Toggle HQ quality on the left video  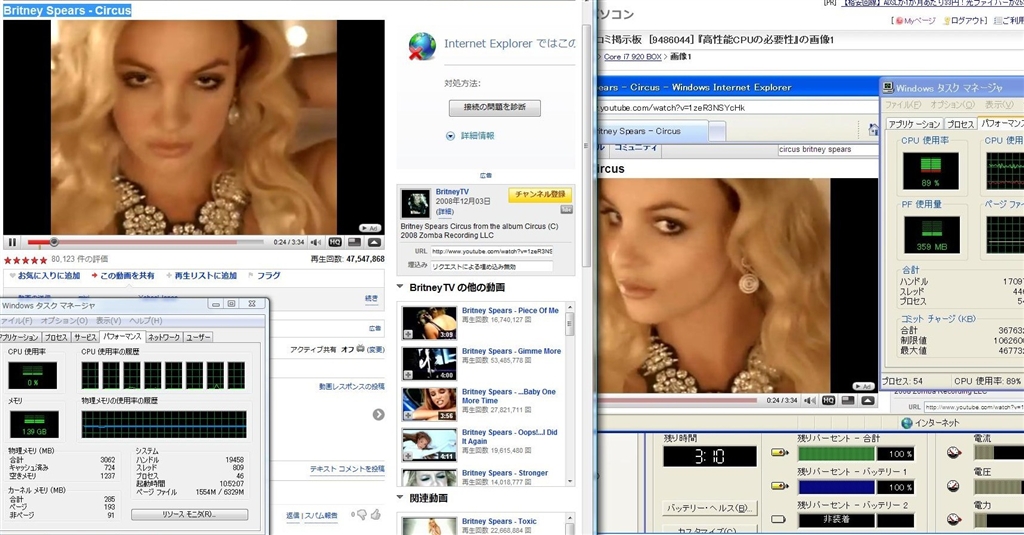(335, 242)
